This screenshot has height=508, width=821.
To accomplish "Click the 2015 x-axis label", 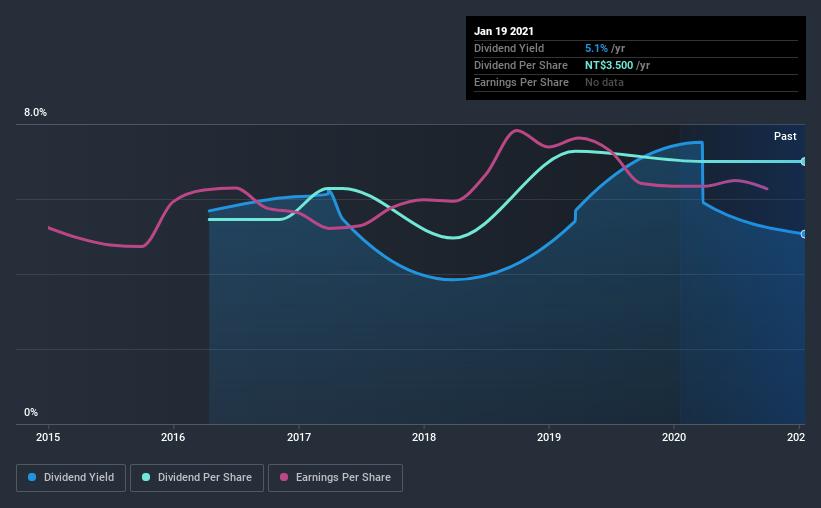I will click(48, 437).
